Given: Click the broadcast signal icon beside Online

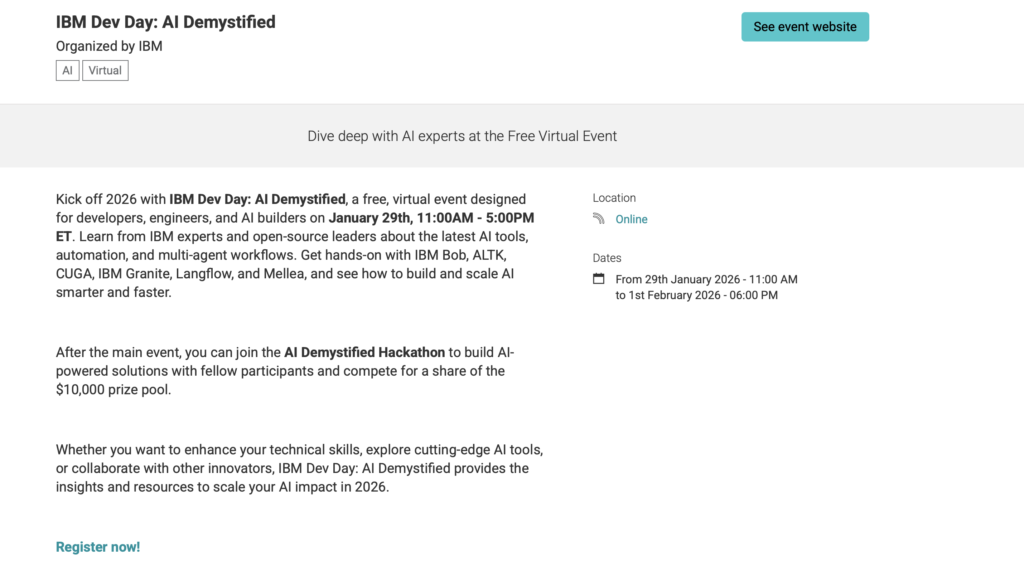Looking at the screenshot, I should tap(599, 219).
